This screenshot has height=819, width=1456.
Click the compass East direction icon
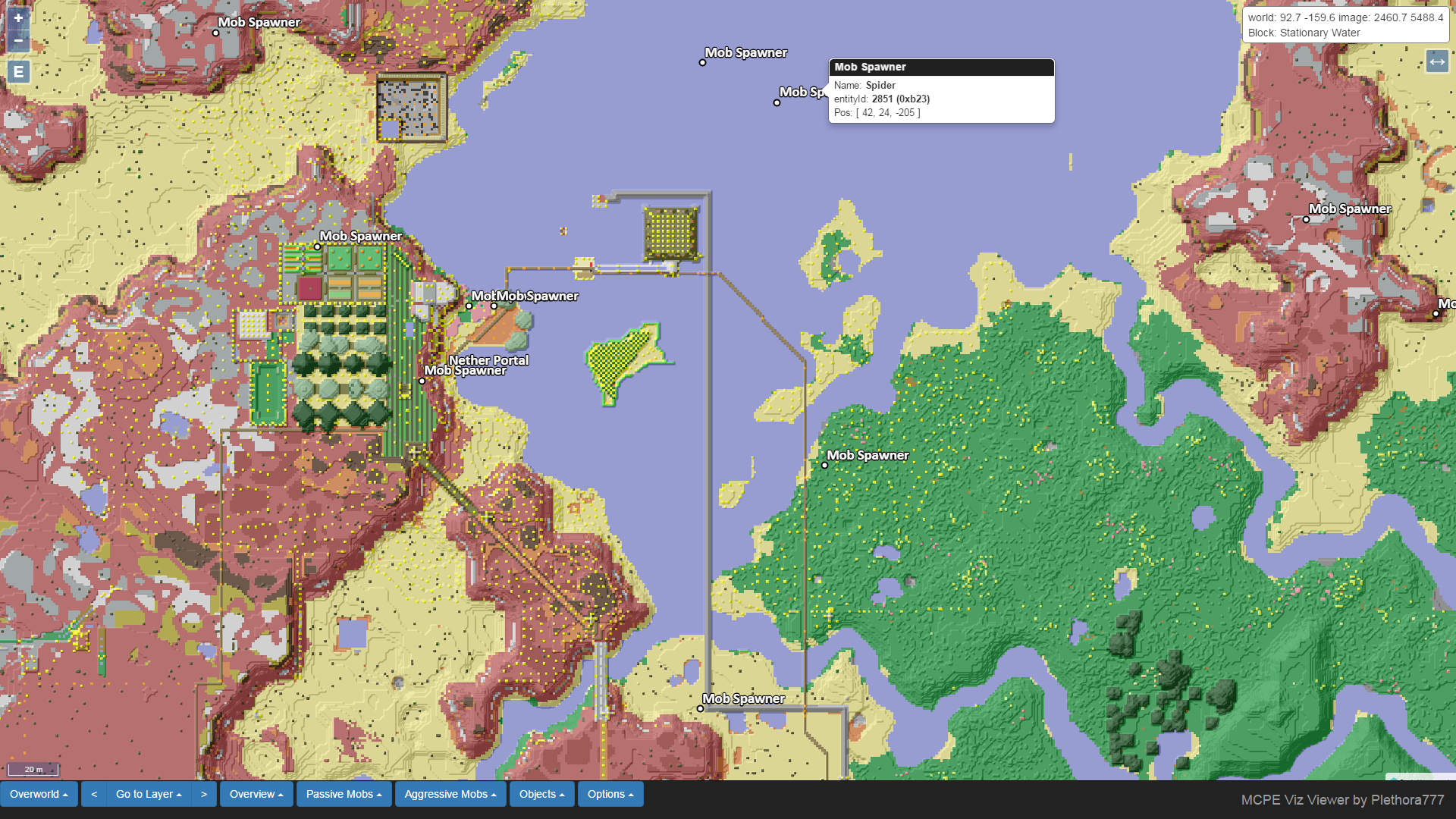[18, 71]
